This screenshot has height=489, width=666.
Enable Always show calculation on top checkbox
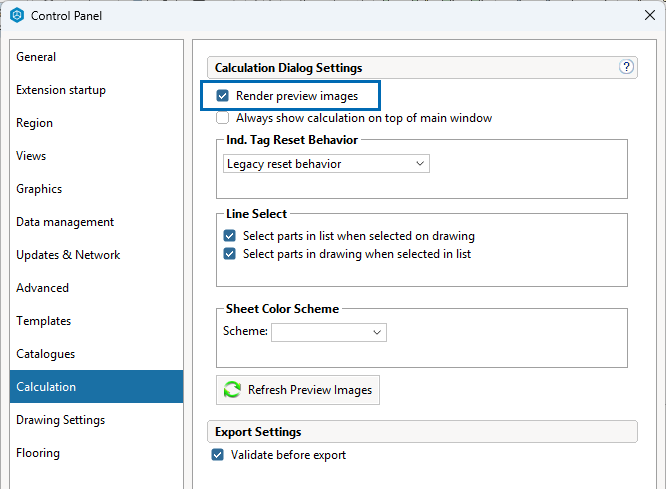[x=223, y=118]
